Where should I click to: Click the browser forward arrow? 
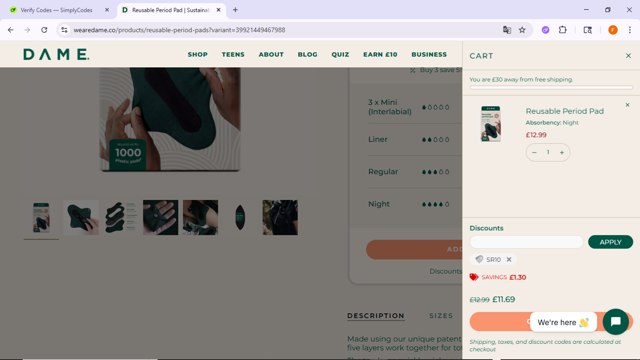(x=27, y=30)
